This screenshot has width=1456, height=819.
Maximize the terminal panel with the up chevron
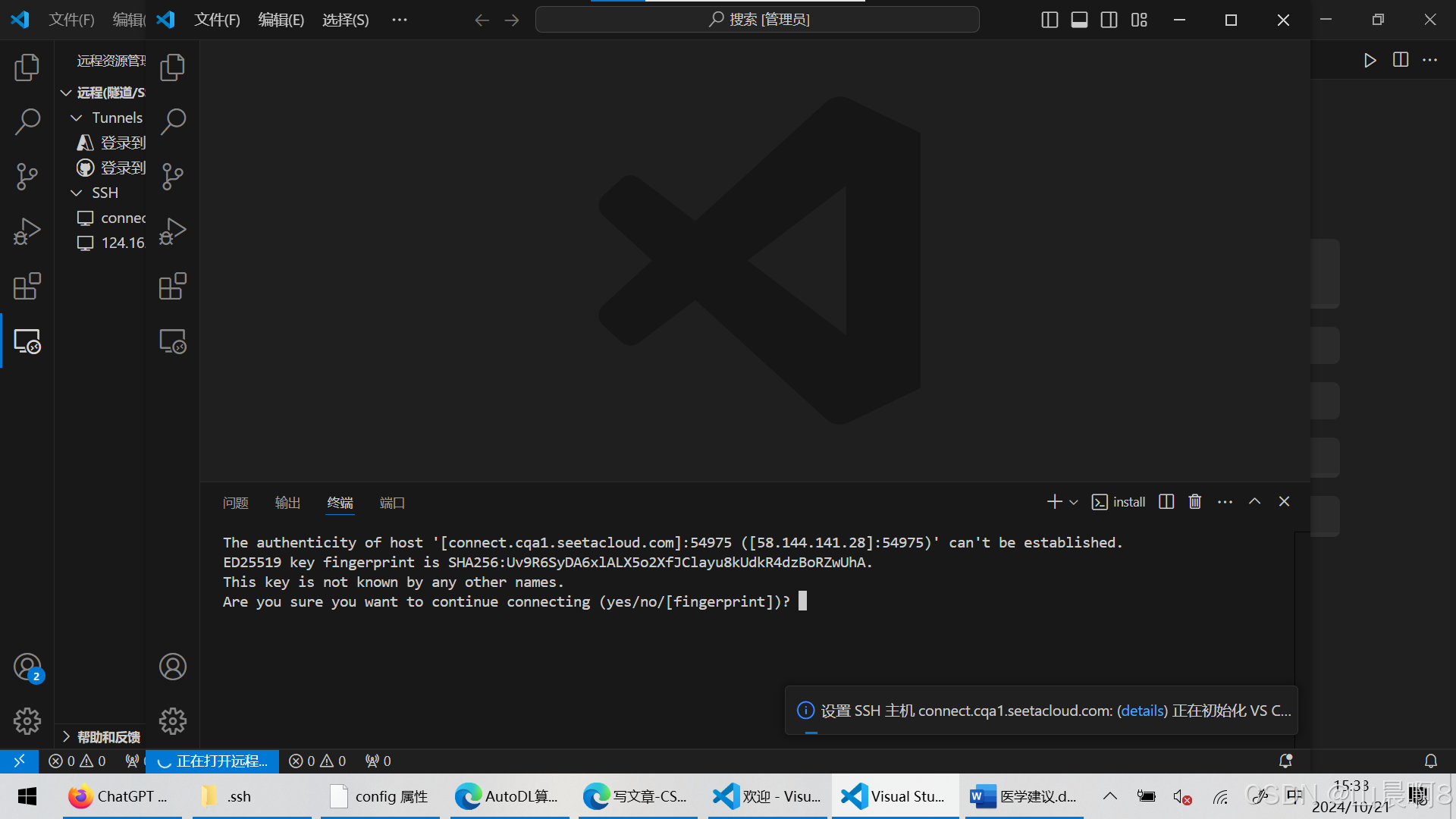[1254, 501]
